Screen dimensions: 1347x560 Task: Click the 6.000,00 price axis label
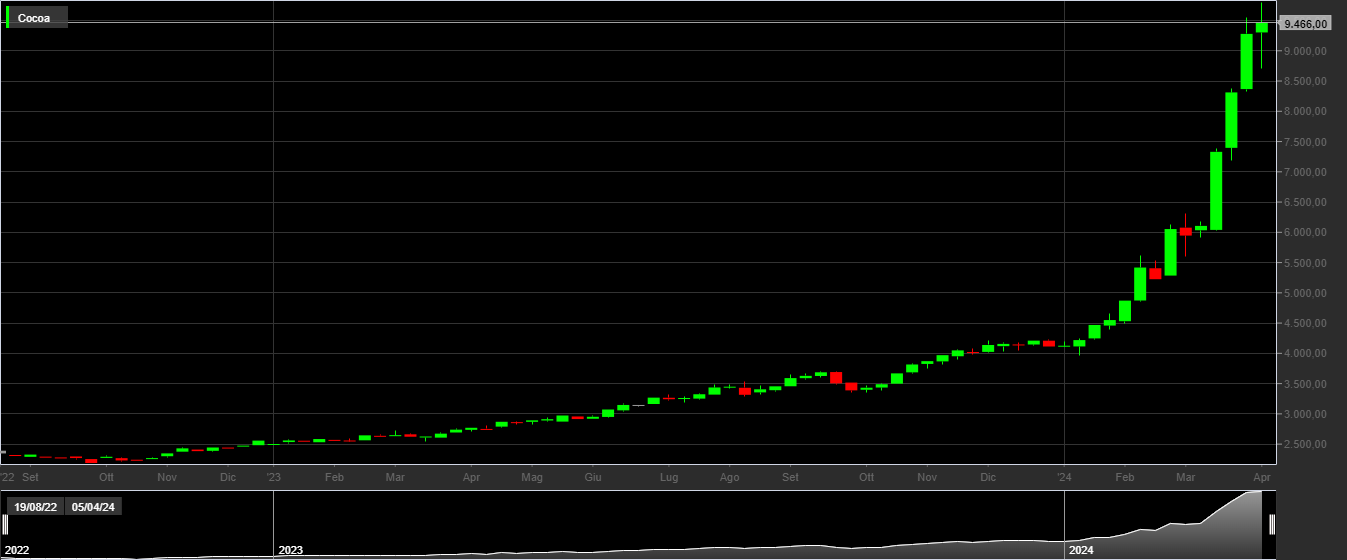(1305, 233)
